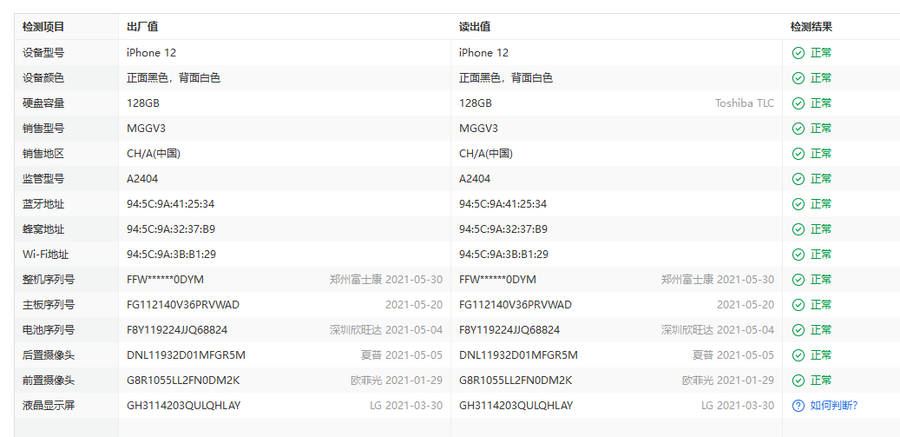Click the green check icon in the 监管型号 row
Viewport: 900px width, 437px height.
(x=798, y=179)
